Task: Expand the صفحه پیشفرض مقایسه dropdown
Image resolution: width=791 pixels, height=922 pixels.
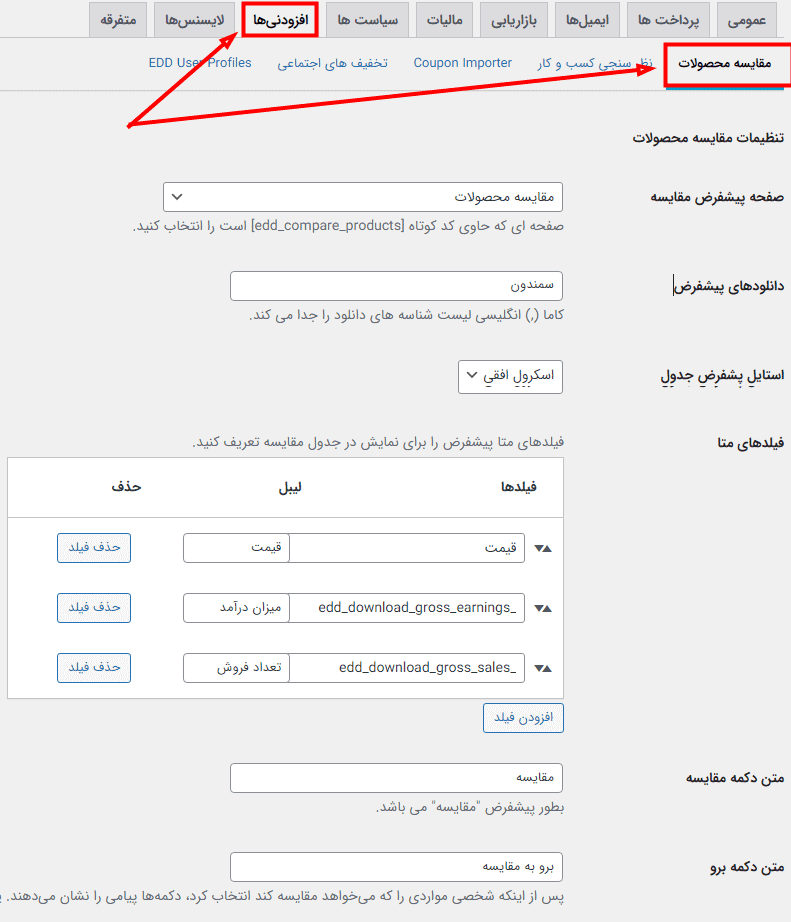Action: click(363, 197)
